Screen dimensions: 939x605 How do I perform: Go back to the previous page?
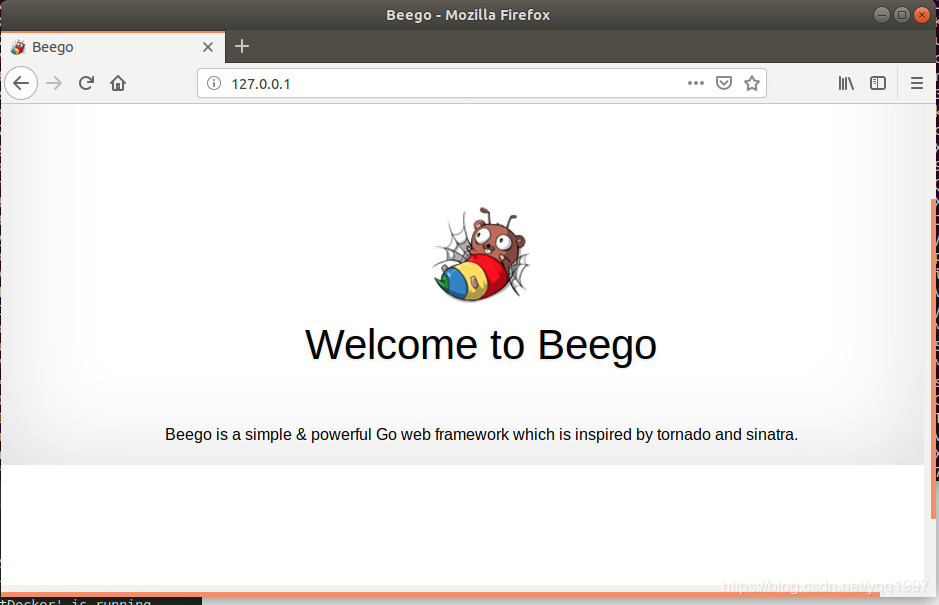[x=22, y=83]
